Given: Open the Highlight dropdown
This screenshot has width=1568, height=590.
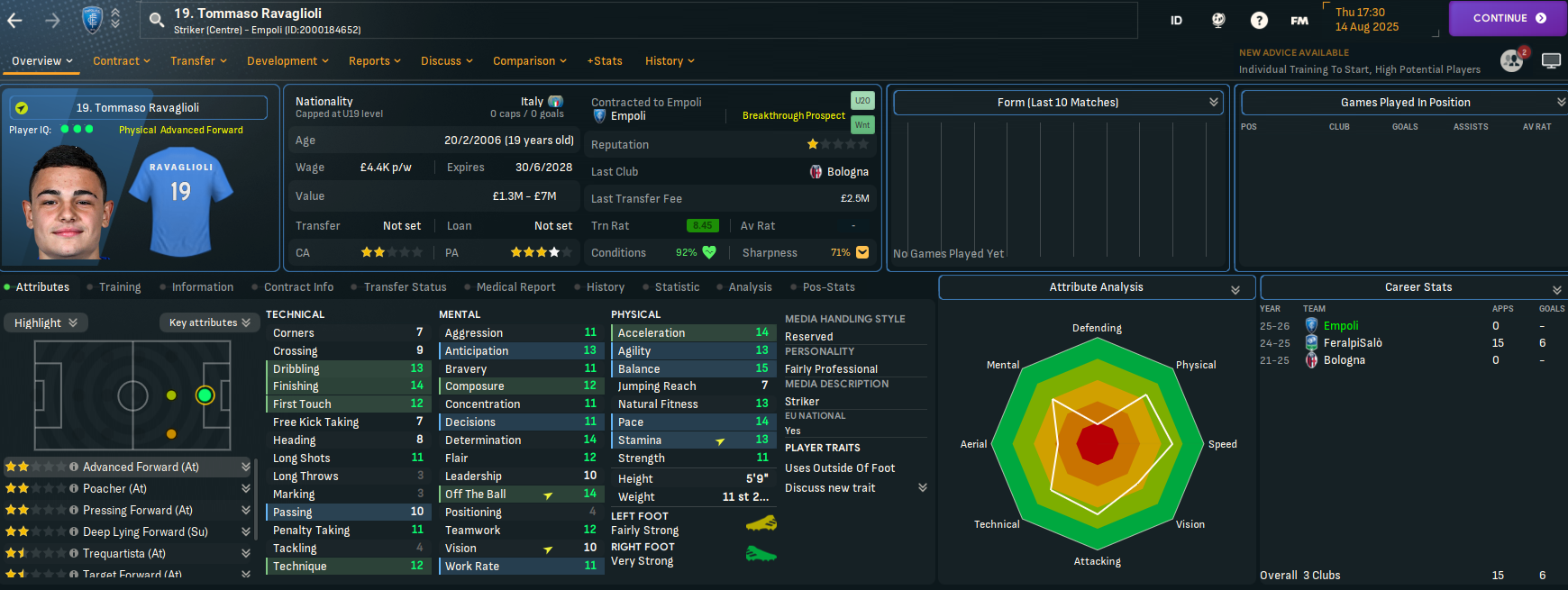Looking at the screenshot, I should [x=45, y=322].
